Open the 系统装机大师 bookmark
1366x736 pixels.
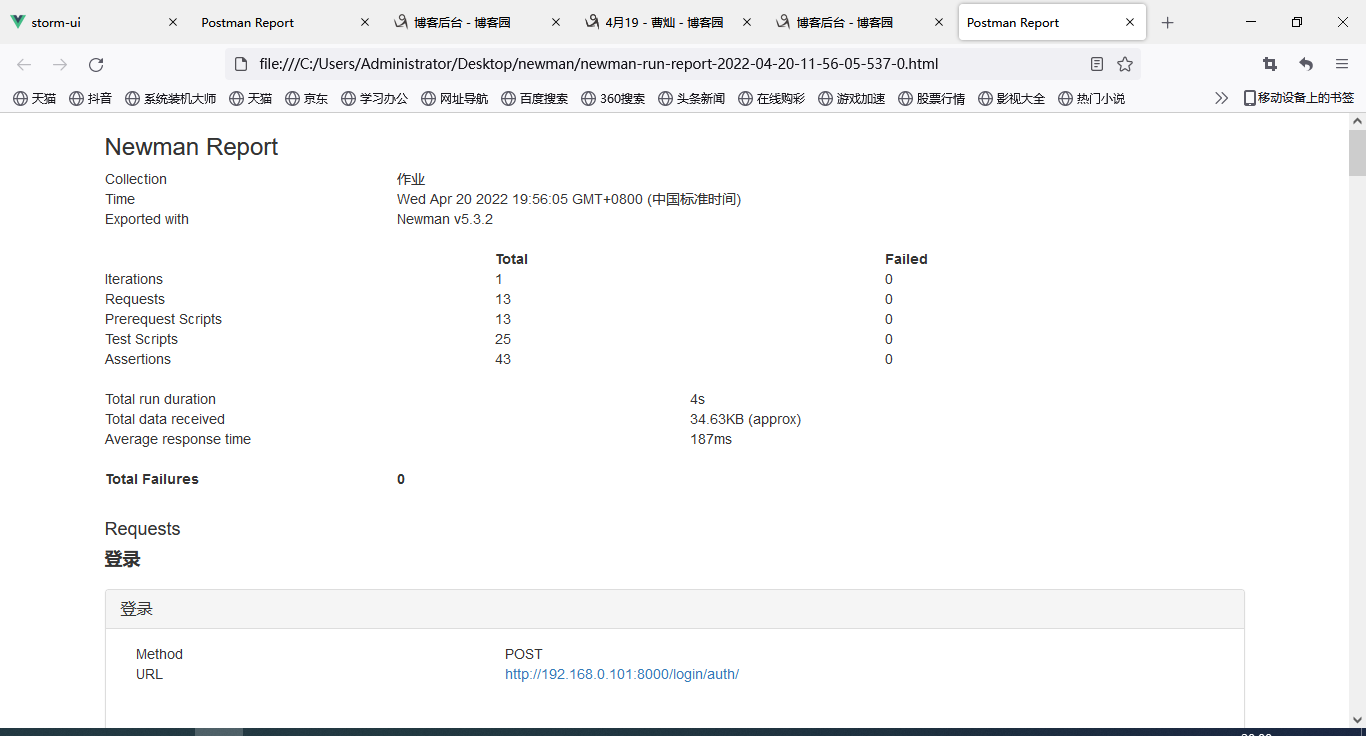click(x=170, y=98)
